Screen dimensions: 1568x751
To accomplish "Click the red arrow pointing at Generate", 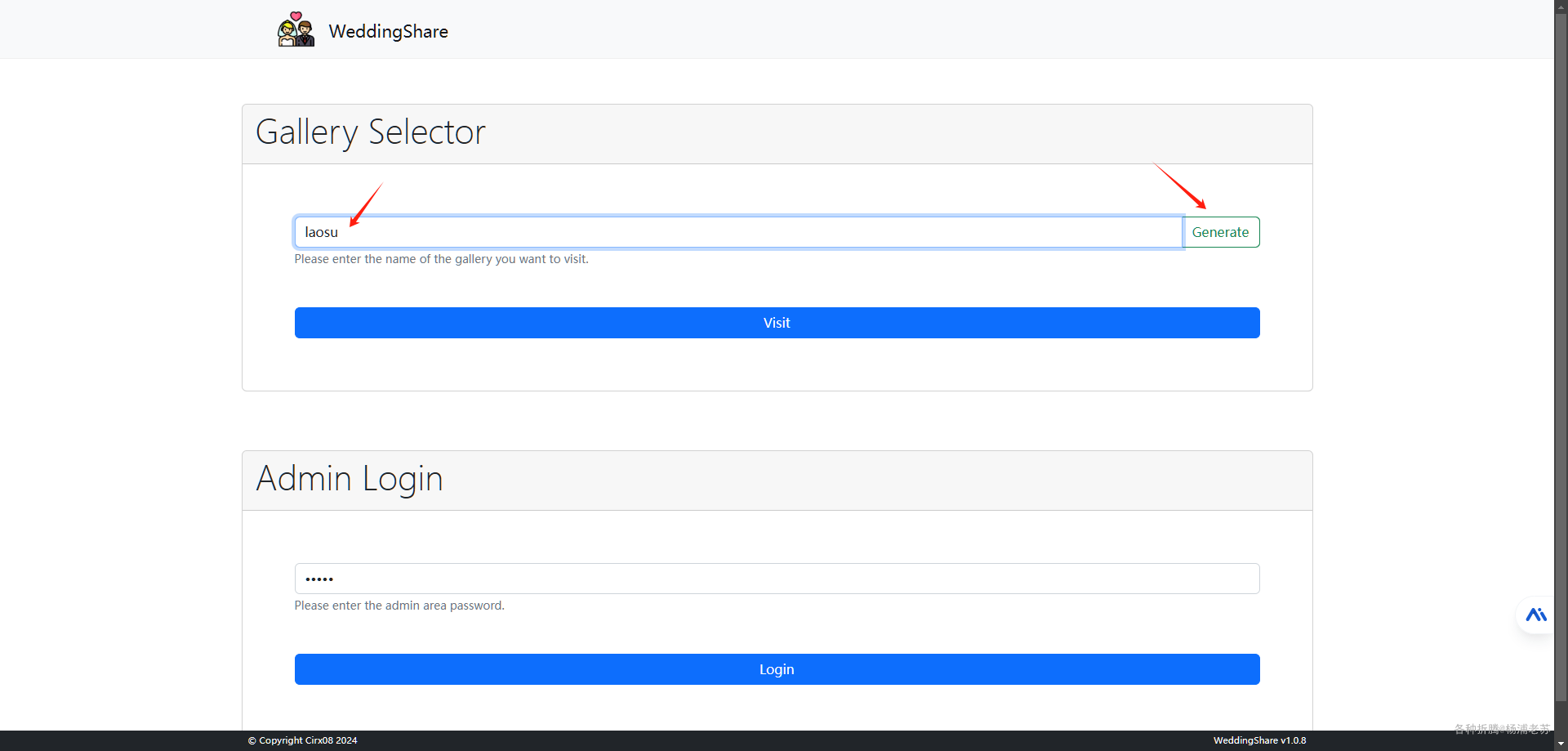I will pos(1180,186).
